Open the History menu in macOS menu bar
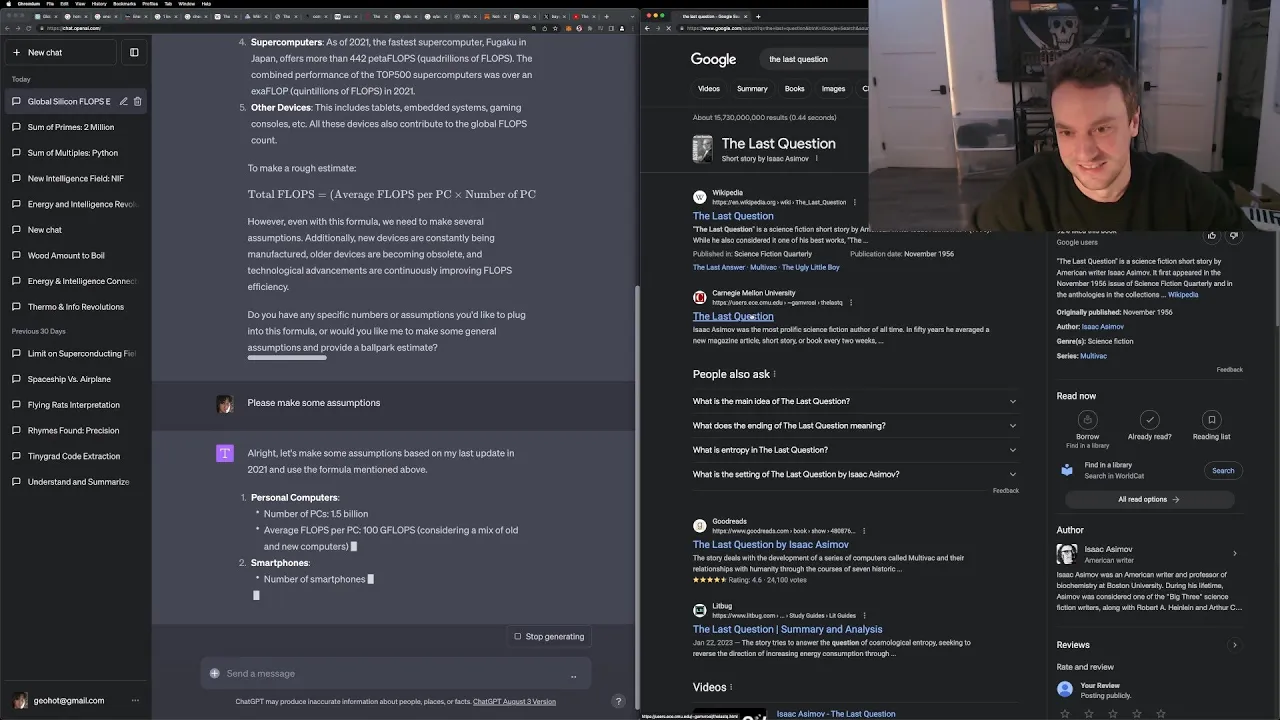 (x=99, y=4)
